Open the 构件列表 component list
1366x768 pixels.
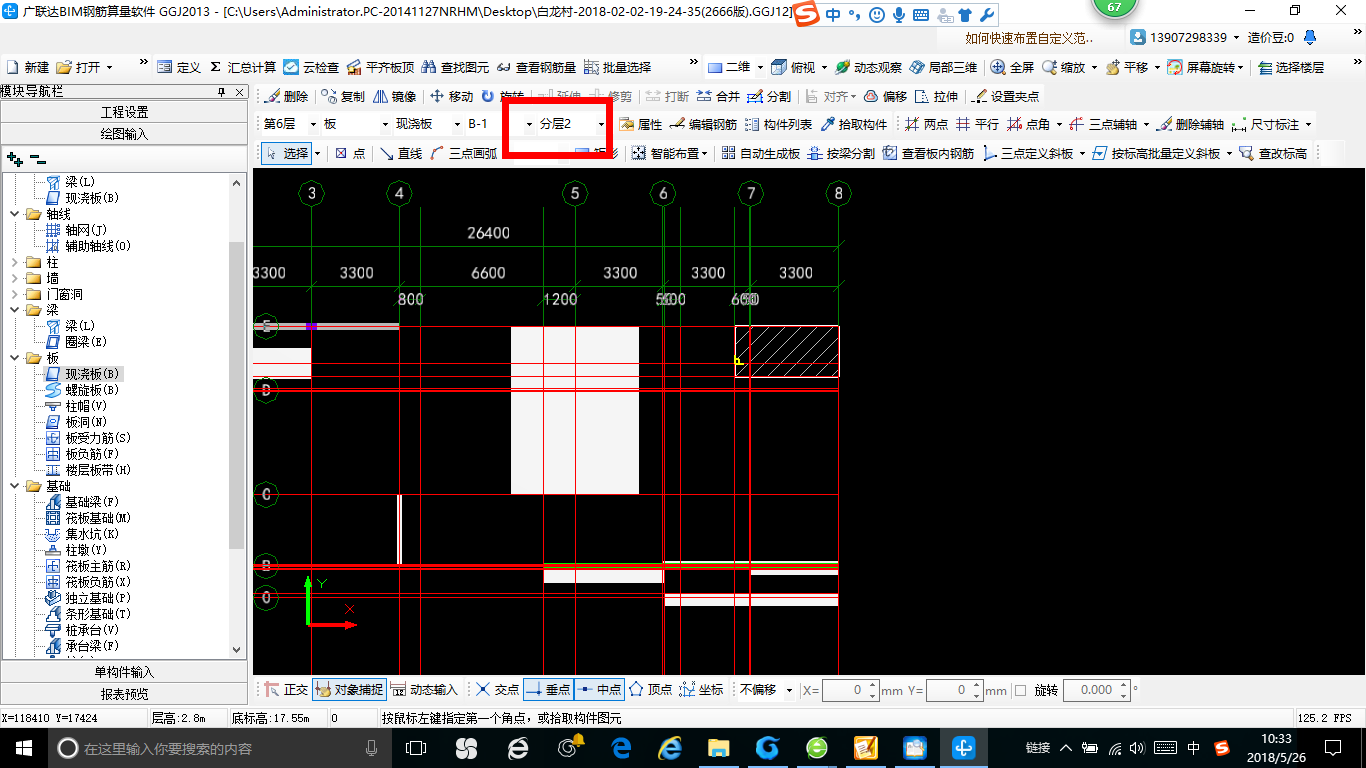(x=779, y=125)
